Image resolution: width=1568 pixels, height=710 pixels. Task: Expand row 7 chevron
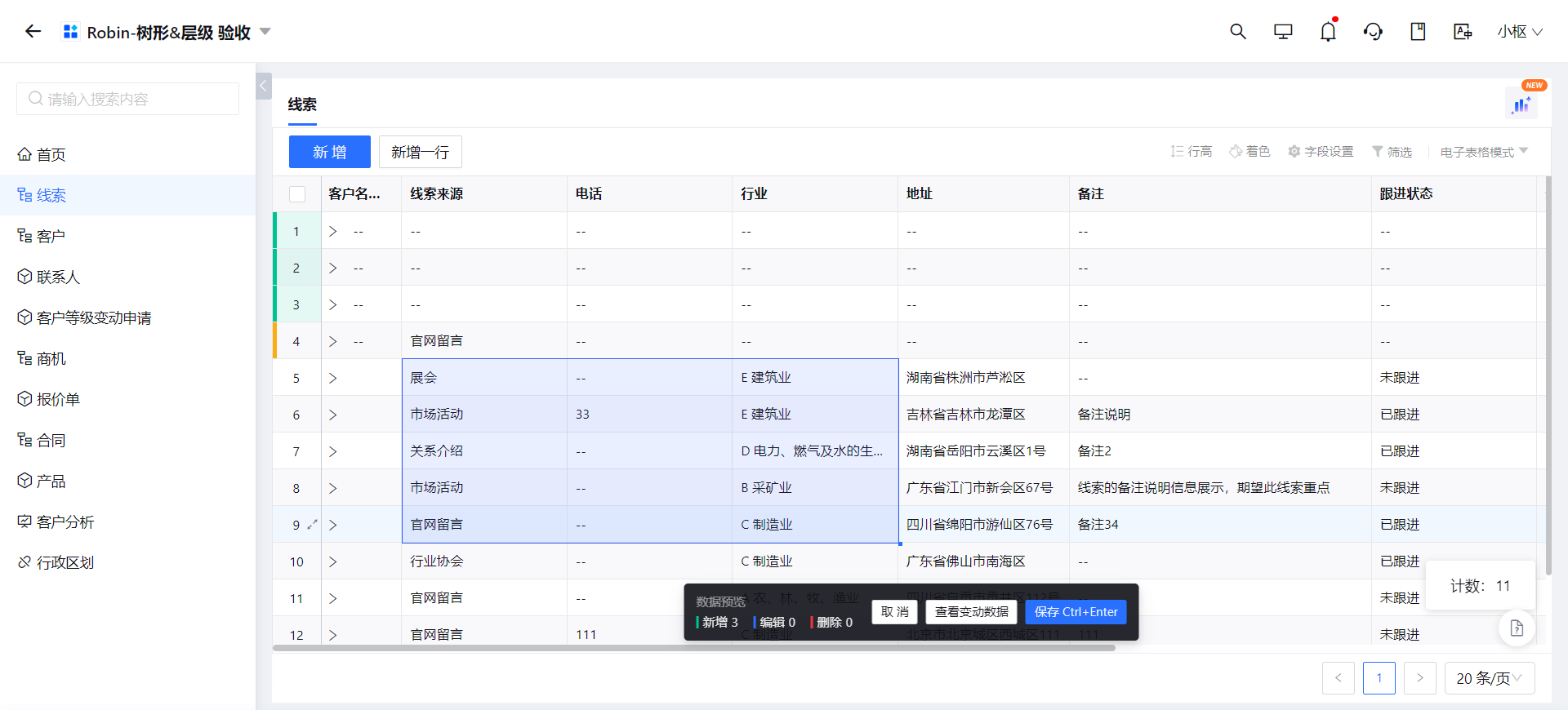point(332,451)
